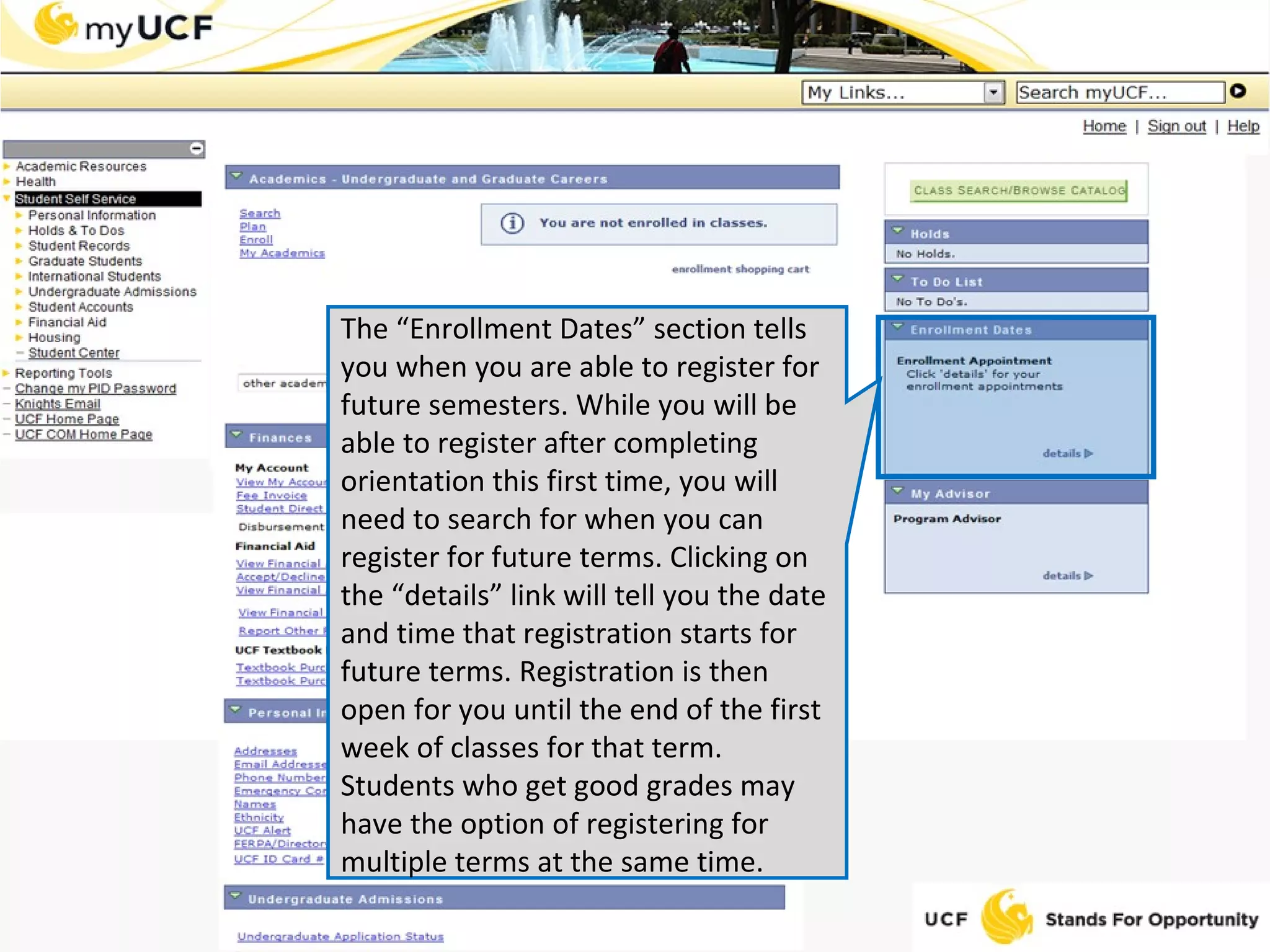Image resolution: width=1270 pixels, height=952 pixels.
Task: Collapse the left menu with minus icon
Action: pos(197,148)
